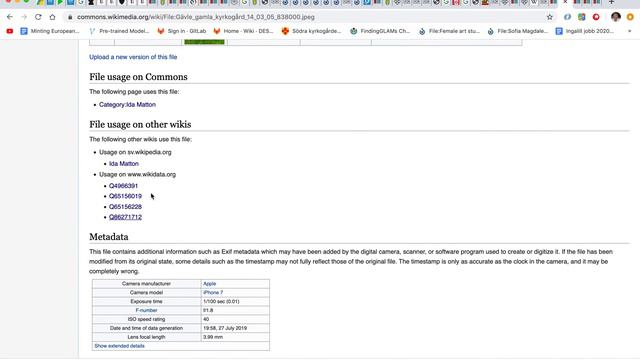The image size is (640, 360).
Task: Click the site lock icon in address bar
Action: click(x=70, y=17)
